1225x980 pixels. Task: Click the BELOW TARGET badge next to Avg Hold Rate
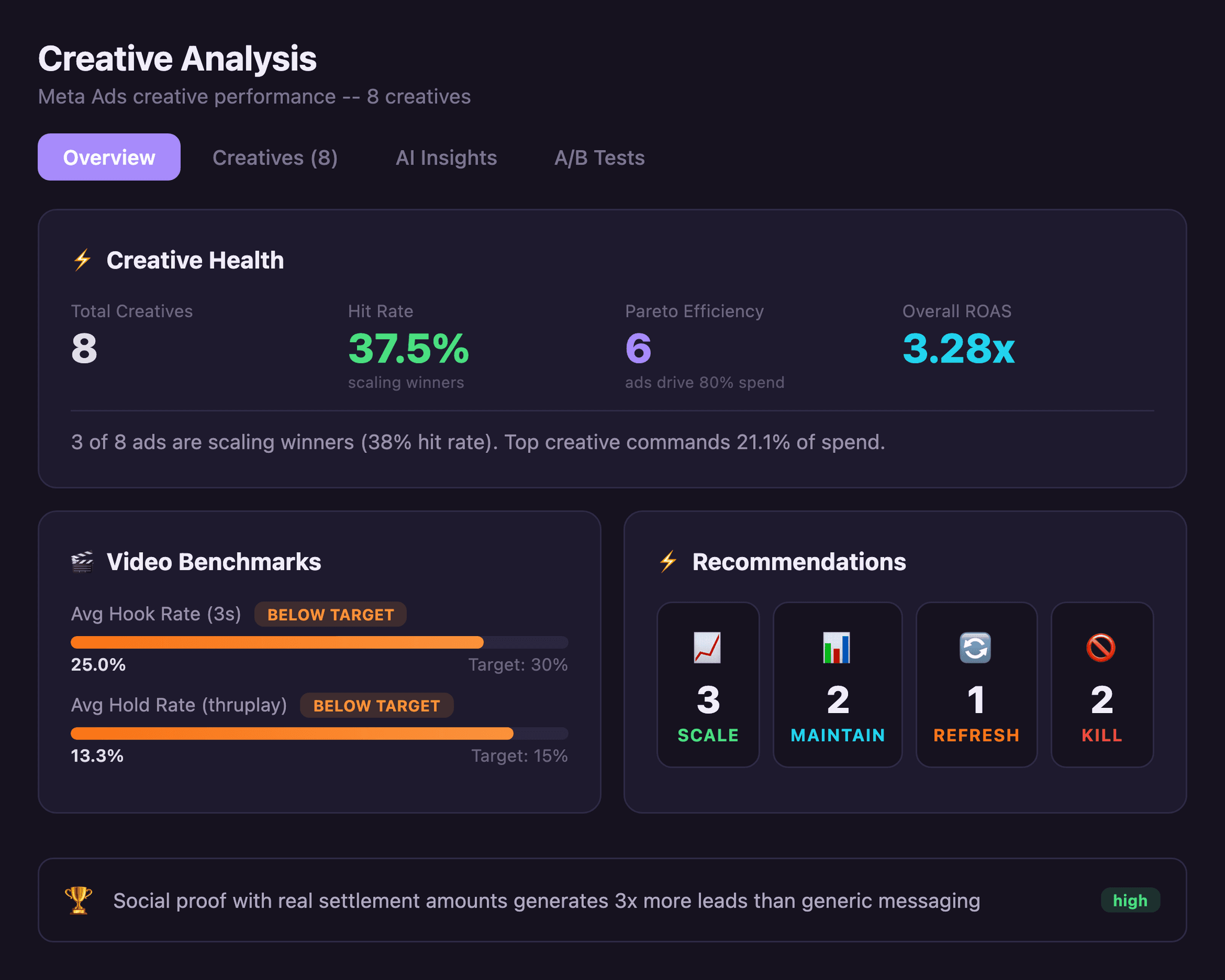click(376, 705)
